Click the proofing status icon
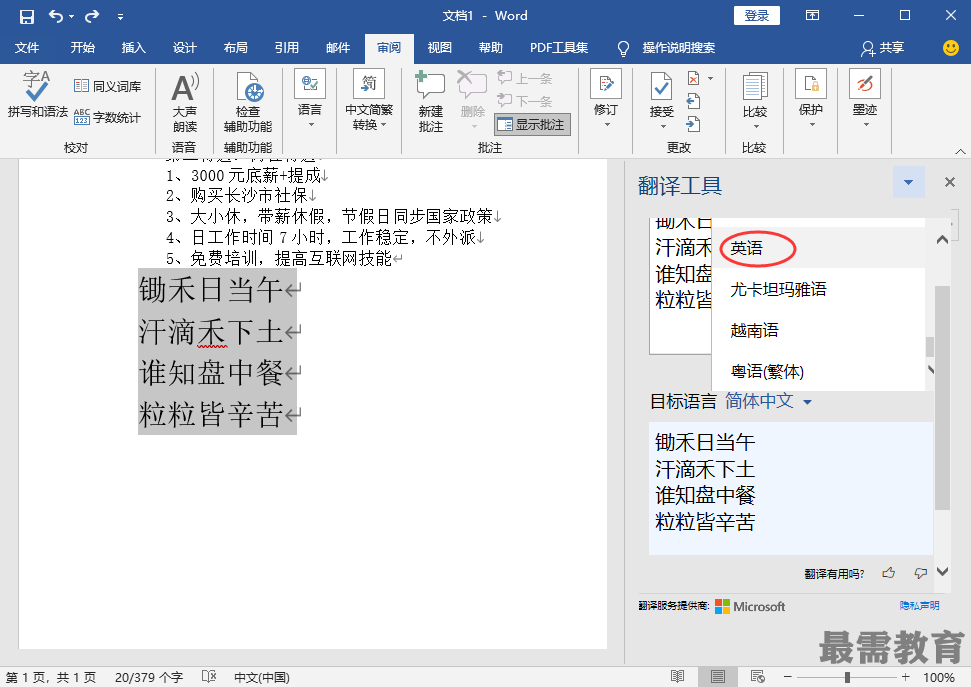 click(x=209, y=676)
